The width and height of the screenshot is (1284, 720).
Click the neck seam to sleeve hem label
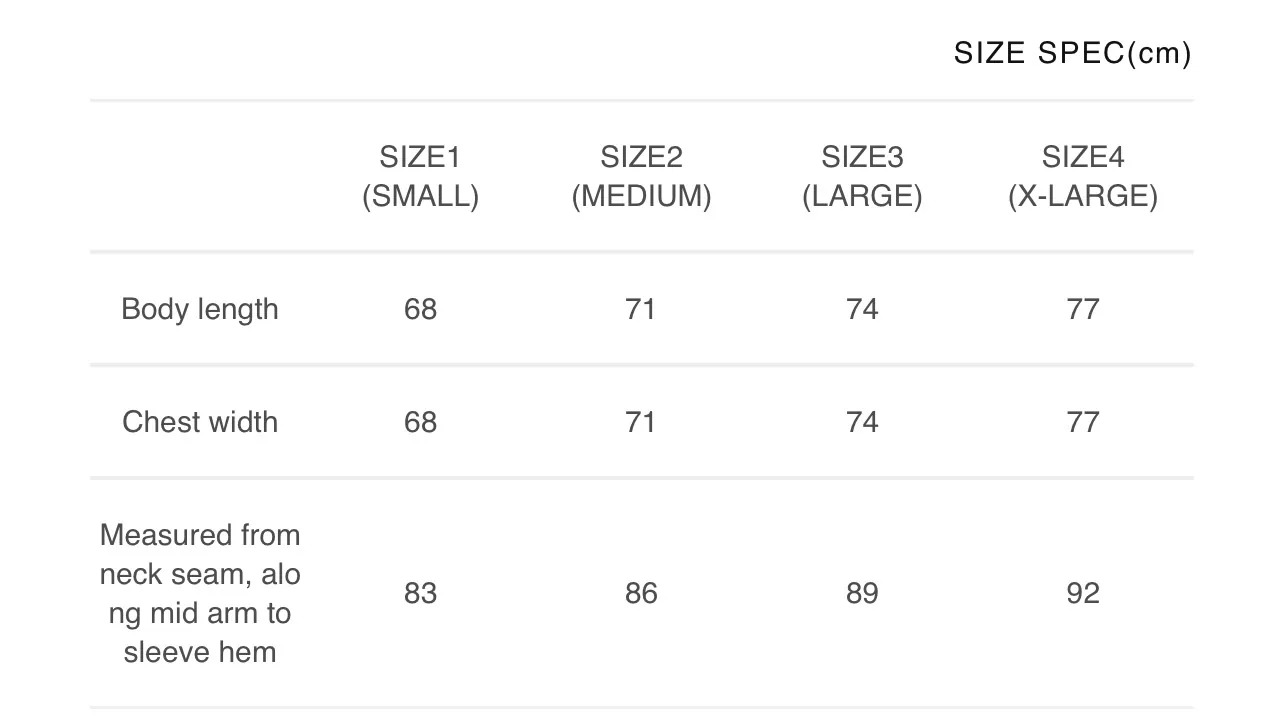coord(200,593)
